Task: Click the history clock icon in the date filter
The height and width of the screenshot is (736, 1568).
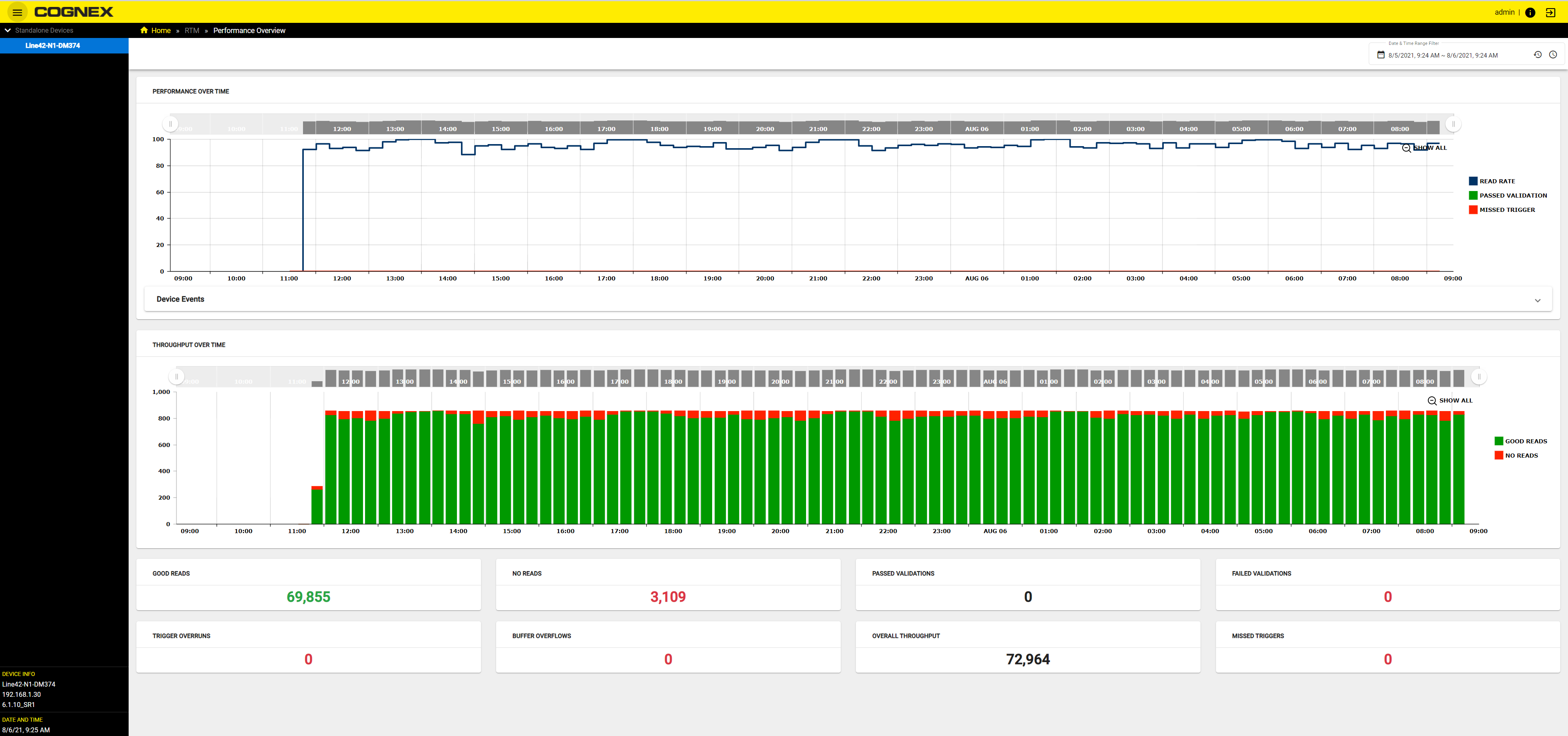Action: point(1537,55)
